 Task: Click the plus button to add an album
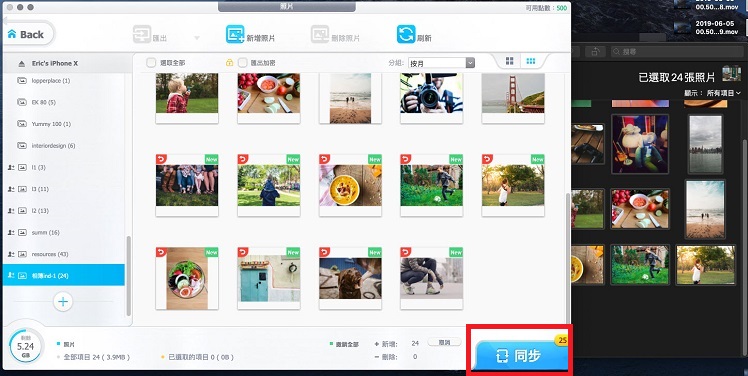point(63,302)
